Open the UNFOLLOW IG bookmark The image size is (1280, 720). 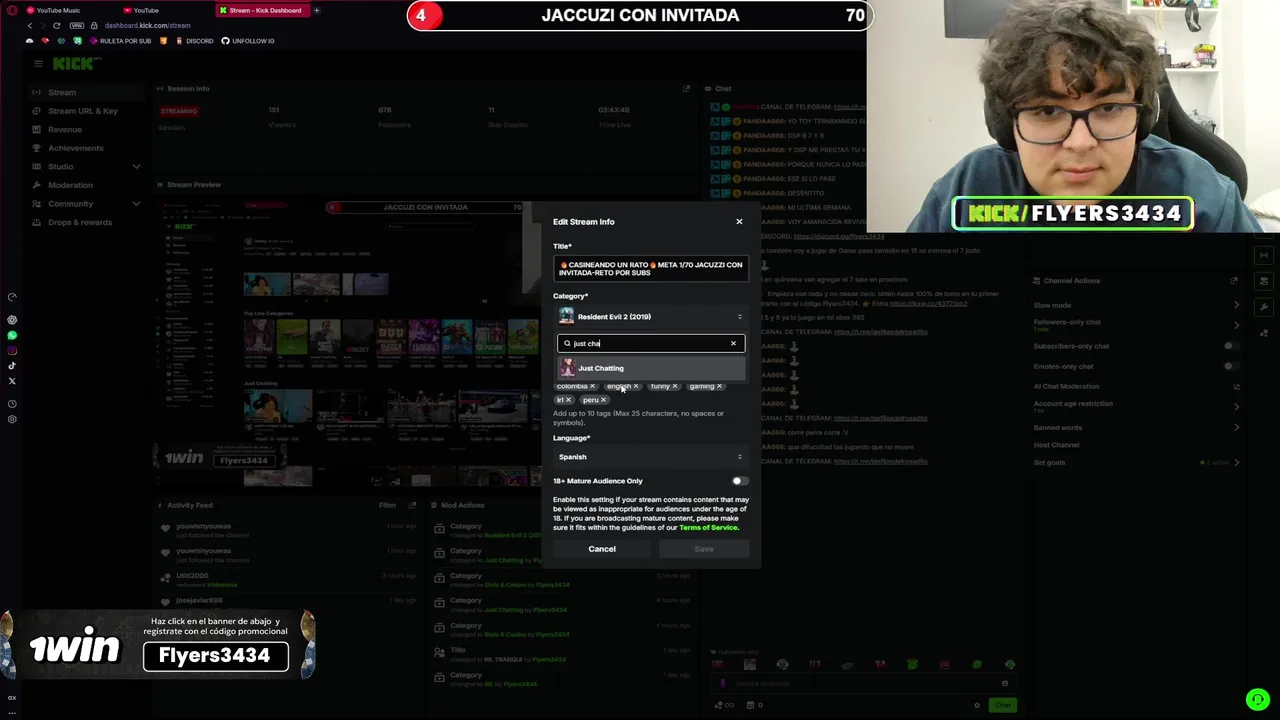coord(247,41)
